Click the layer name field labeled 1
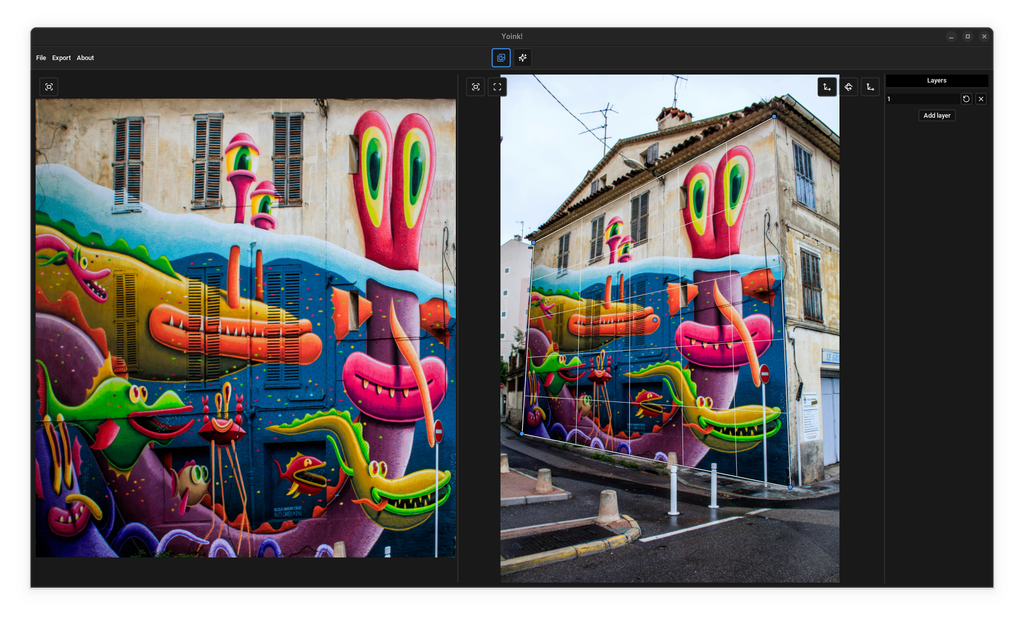This screenshot has width=1024, height=621. [921, 99]
